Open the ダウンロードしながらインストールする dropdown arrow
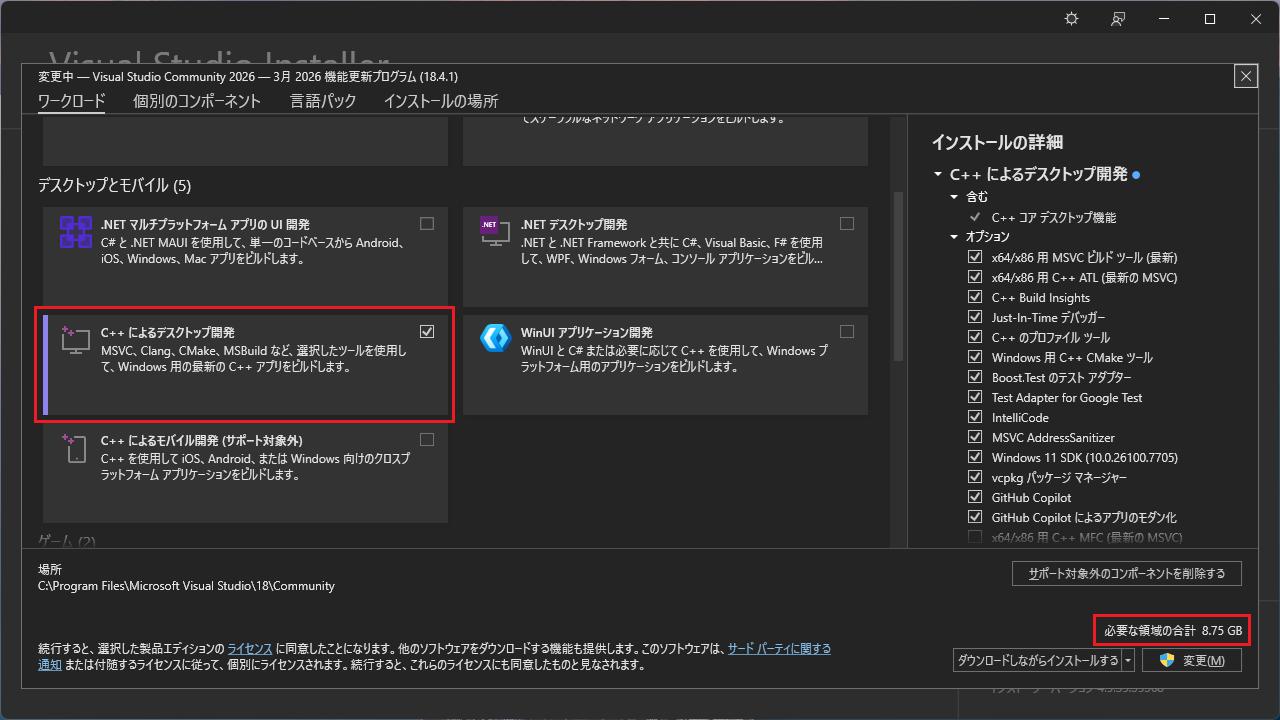Screen dimensions: 1280x720 click(1128, 660)
